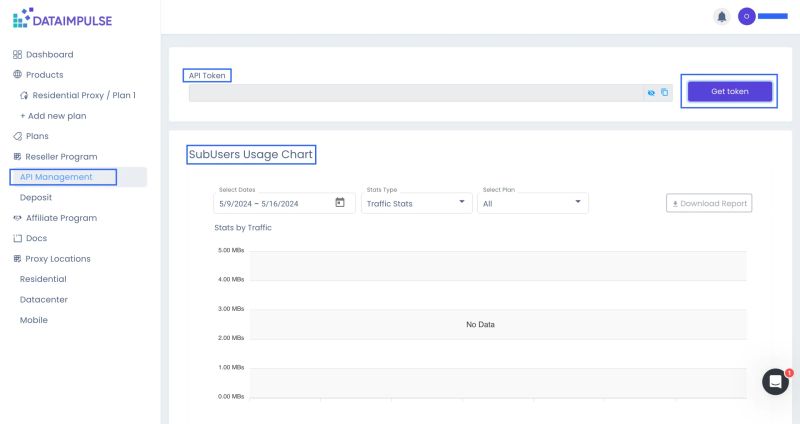Click the Docs book icon
Screen dimensions: 800x424
17,238
